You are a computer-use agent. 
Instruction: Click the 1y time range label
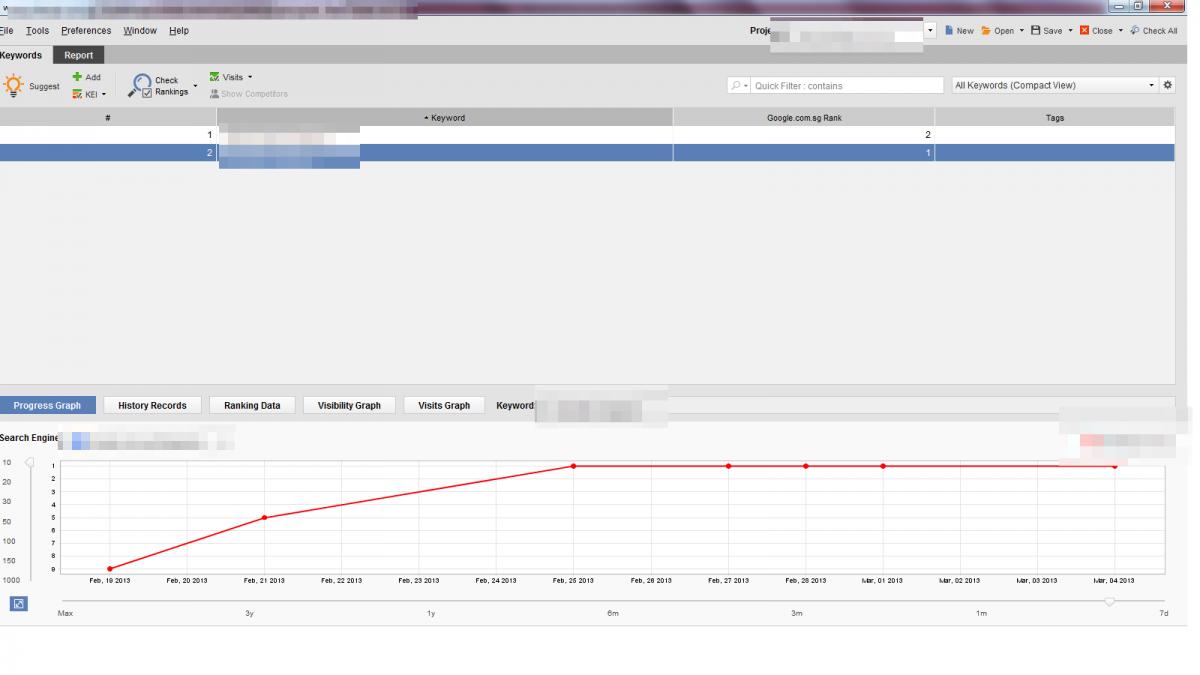coord(431,613)
